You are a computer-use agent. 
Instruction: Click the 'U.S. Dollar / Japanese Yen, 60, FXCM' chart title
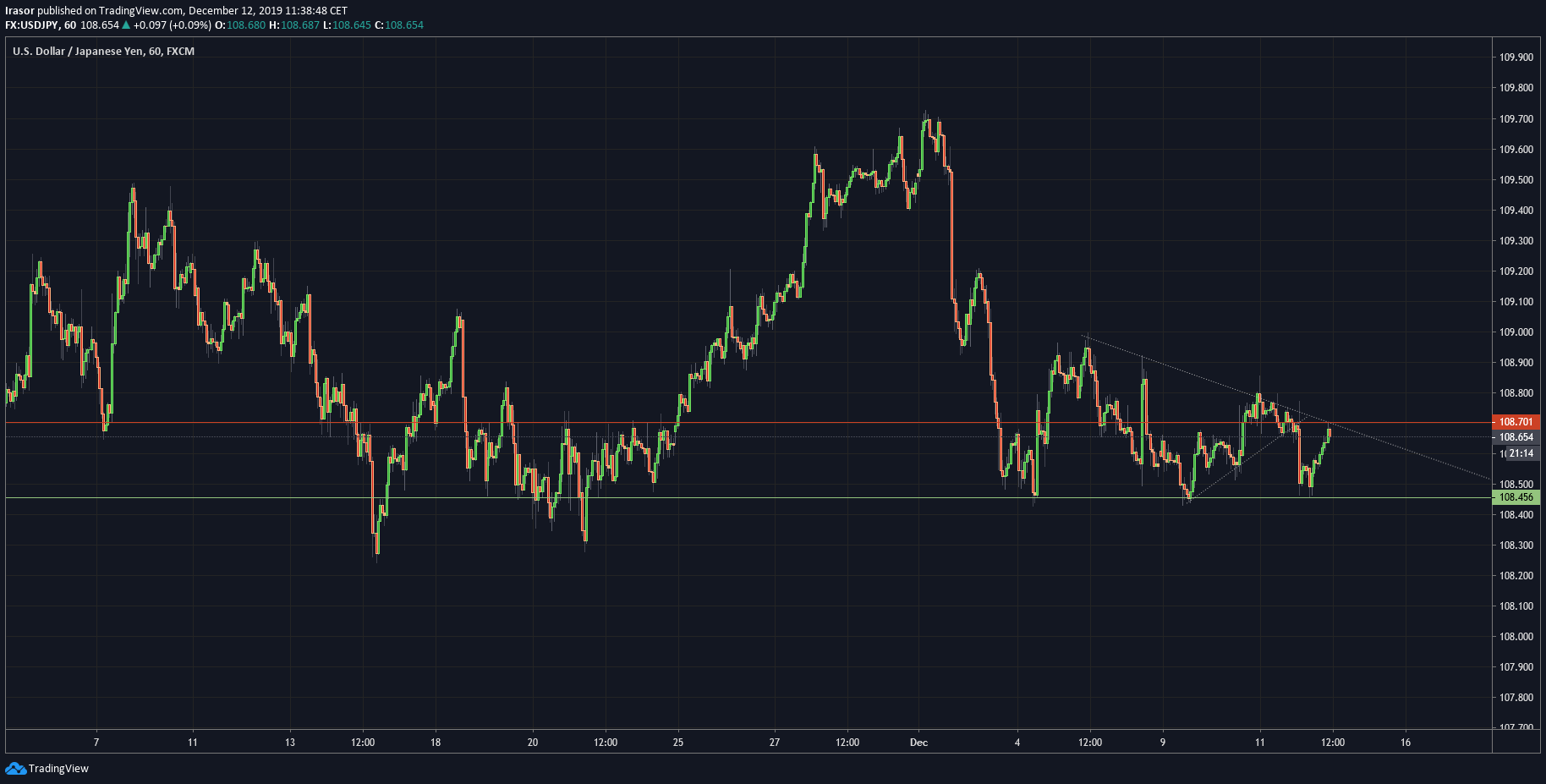click(x=103, y=51)
